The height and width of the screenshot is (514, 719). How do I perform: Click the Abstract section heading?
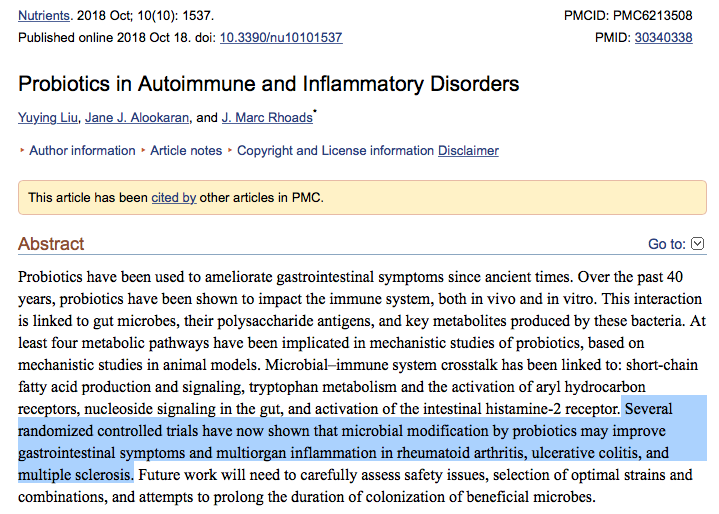pos(51,244)
